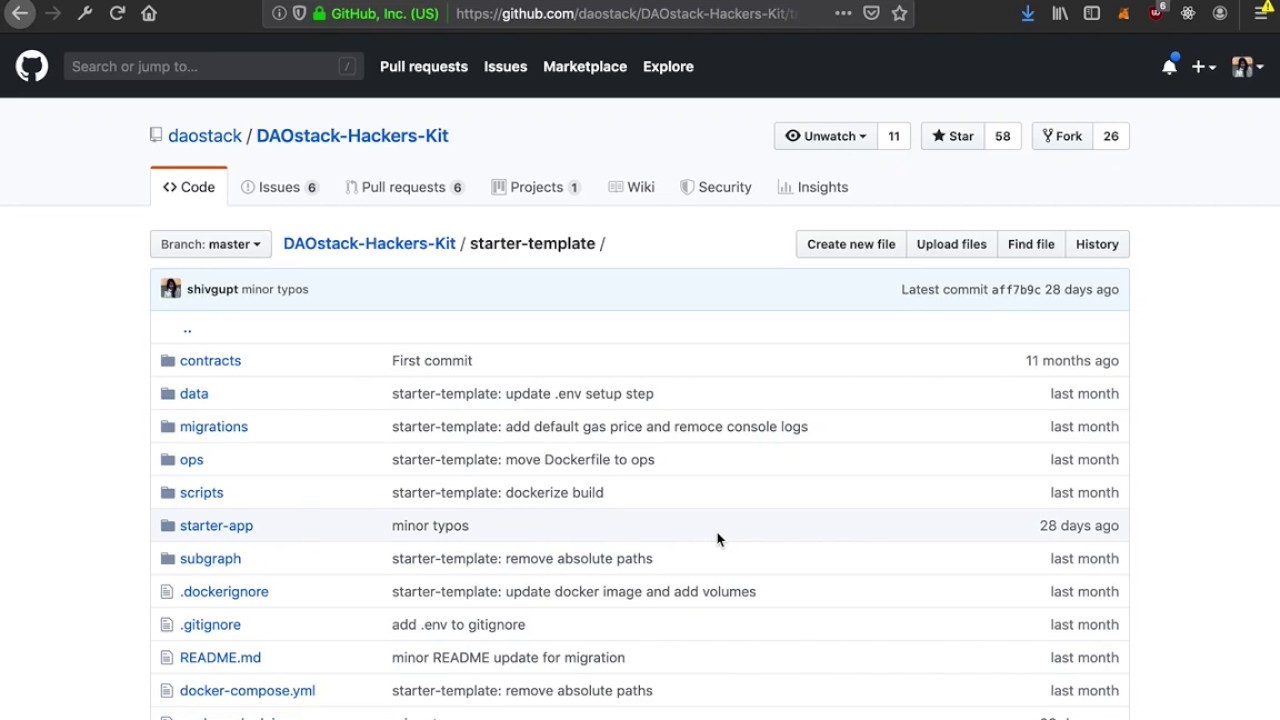Click the React devtools extension icon
Screen dimensions: 1280x720
1188,13
